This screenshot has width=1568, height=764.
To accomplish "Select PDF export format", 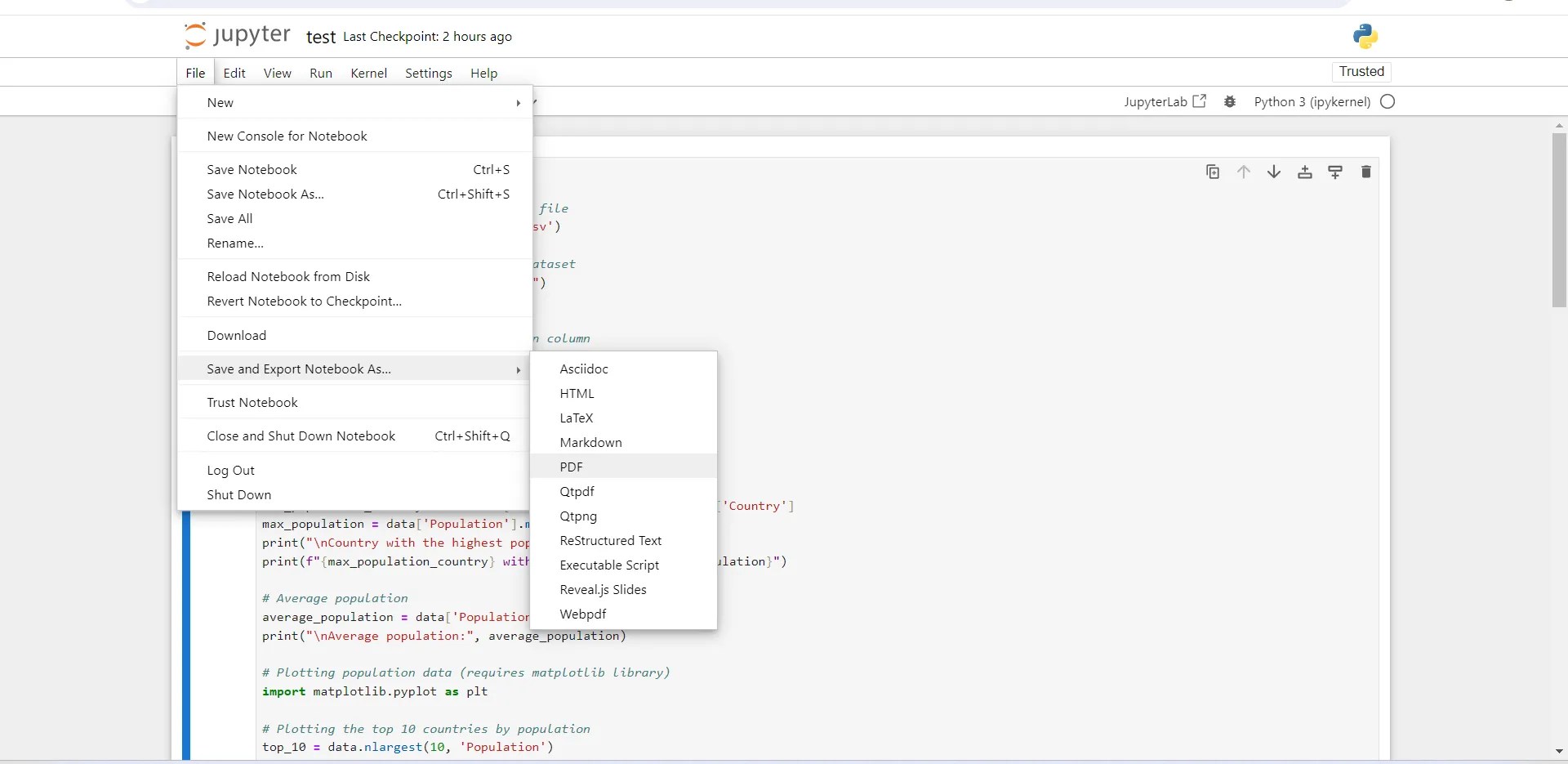I will pos(570,467).
